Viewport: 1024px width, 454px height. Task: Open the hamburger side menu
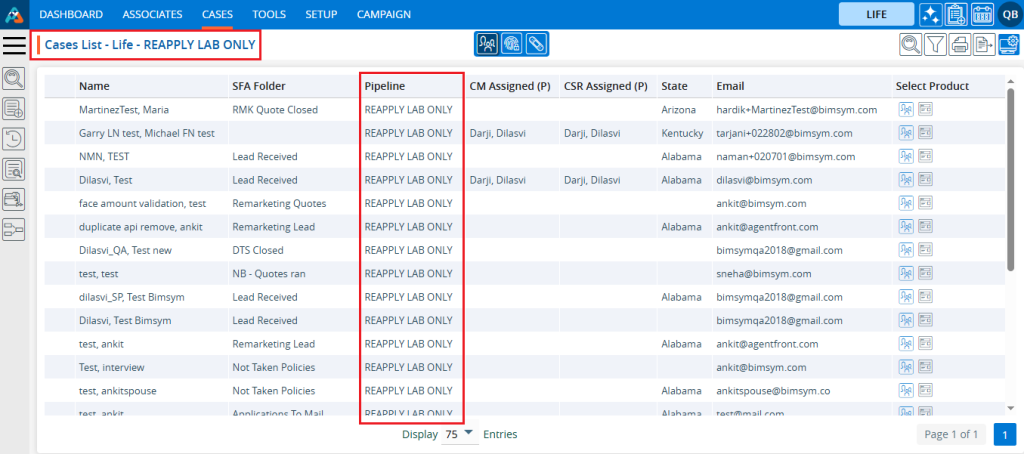pyautogui.click(x=15, y=44)
